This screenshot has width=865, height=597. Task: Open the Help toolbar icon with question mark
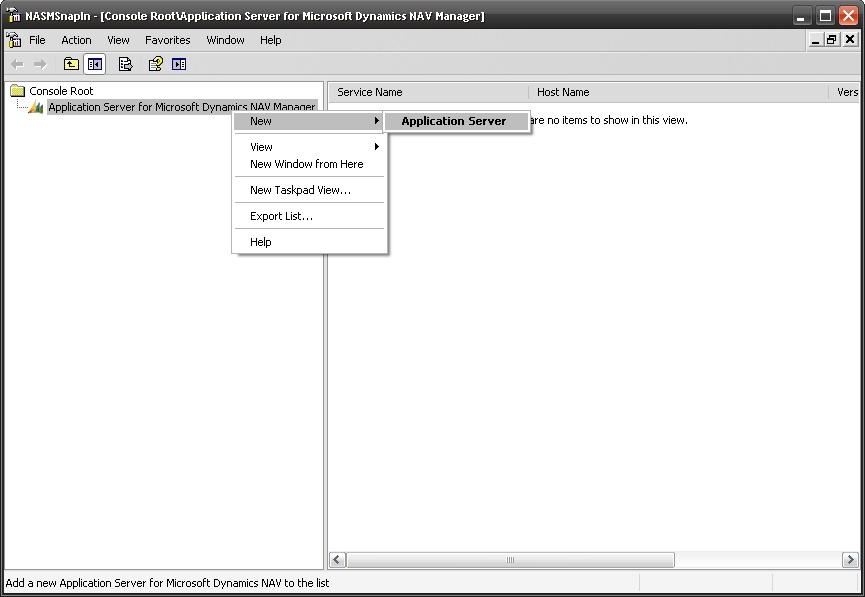coord(156,64)
